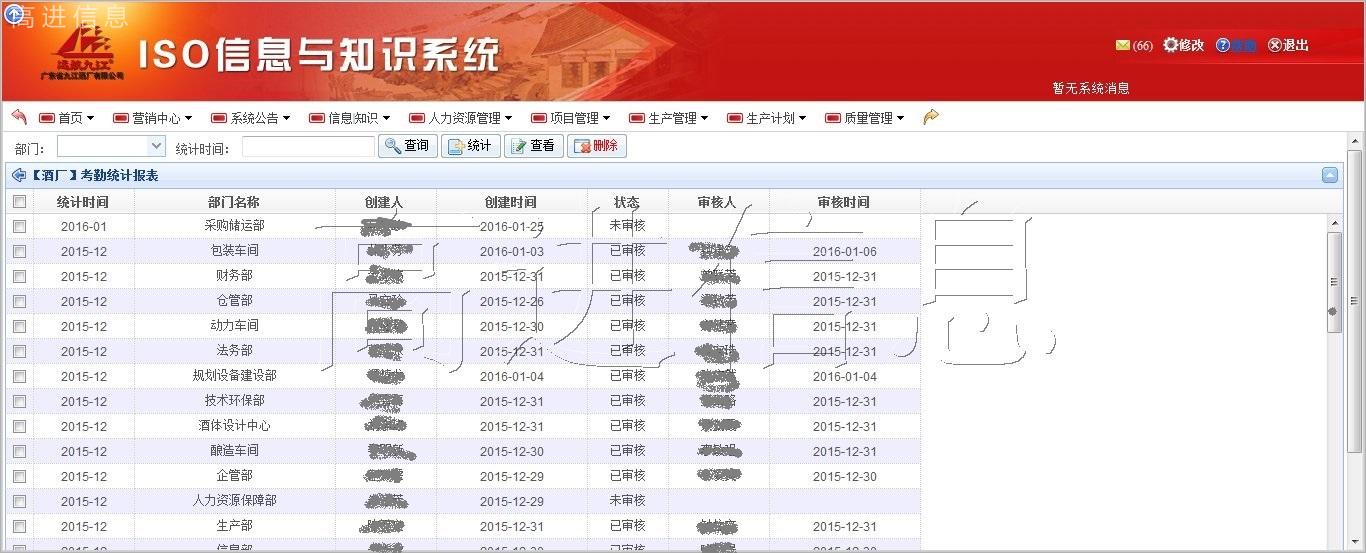Click the 修改 gear settings icon

pyautogui.click(x=1171, y=45)
